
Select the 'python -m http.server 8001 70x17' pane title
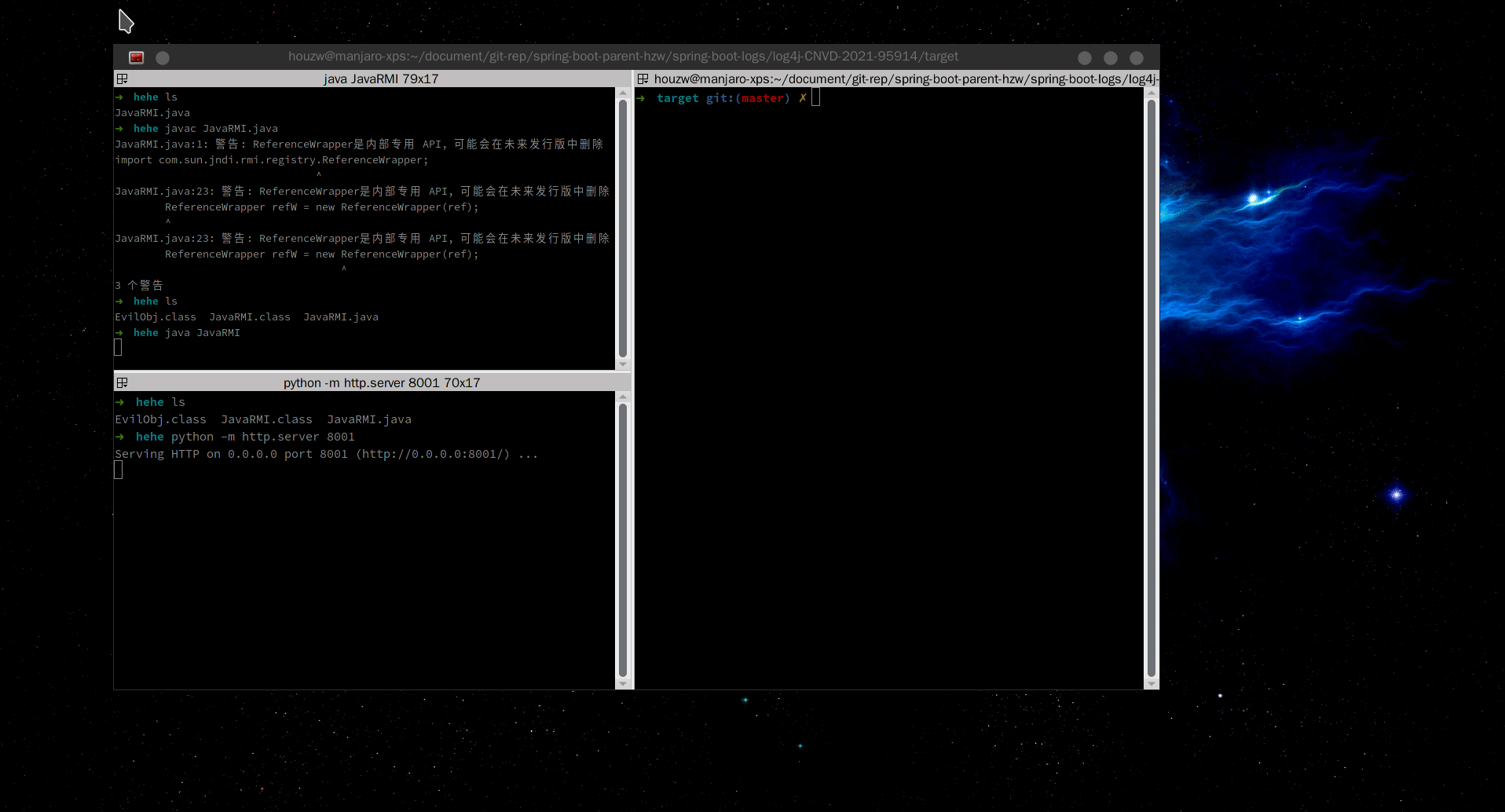[x=383, y=382]
